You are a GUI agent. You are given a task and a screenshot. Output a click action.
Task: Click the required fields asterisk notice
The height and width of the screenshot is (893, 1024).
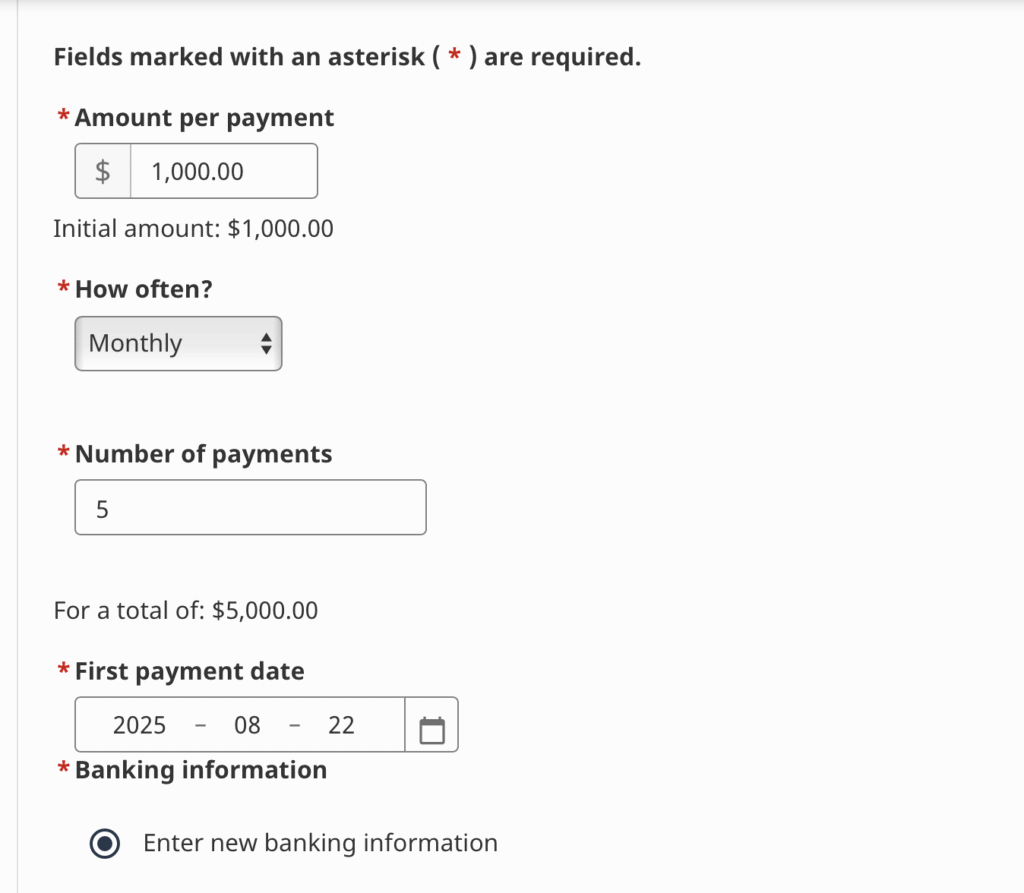coord(346,57)
